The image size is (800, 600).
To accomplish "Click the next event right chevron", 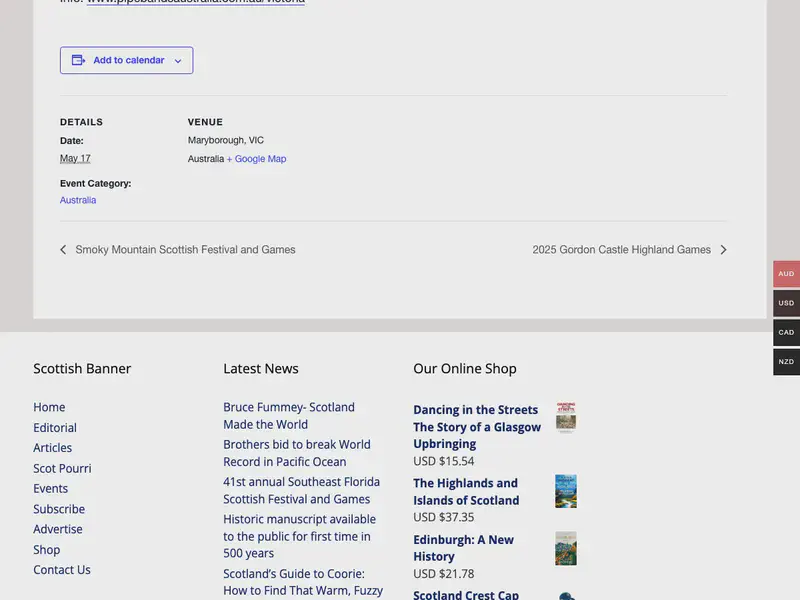I will click(x=723, y=249).
